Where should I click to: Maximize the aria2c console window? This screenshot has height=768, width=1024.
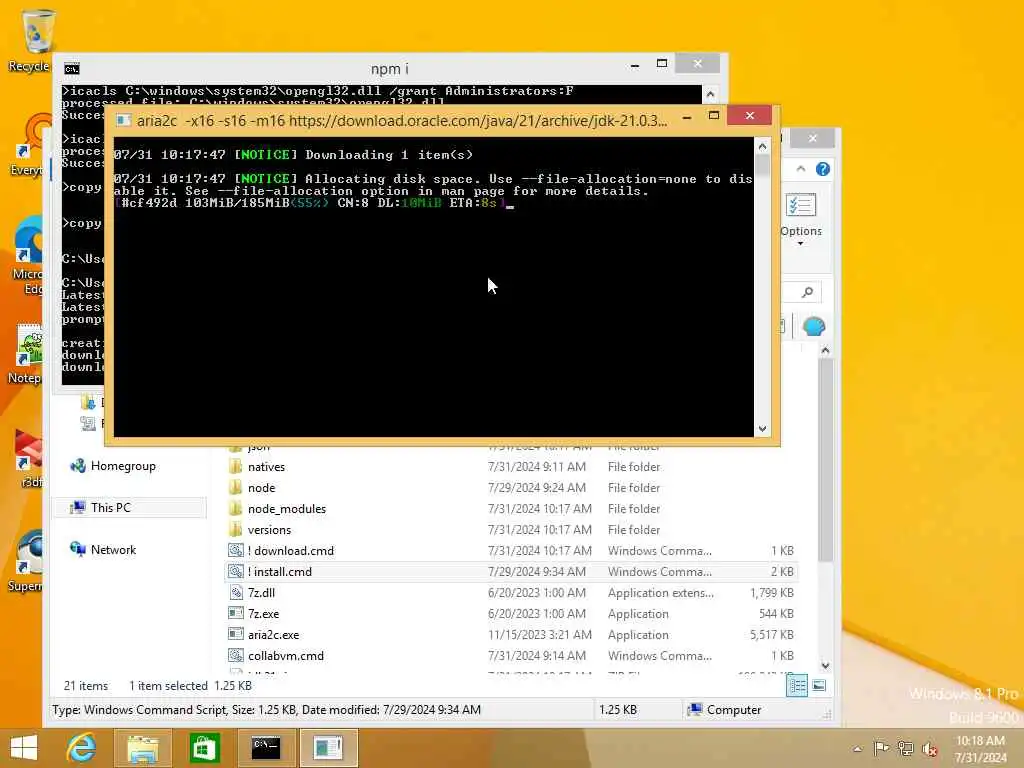(x=714, y=116)
